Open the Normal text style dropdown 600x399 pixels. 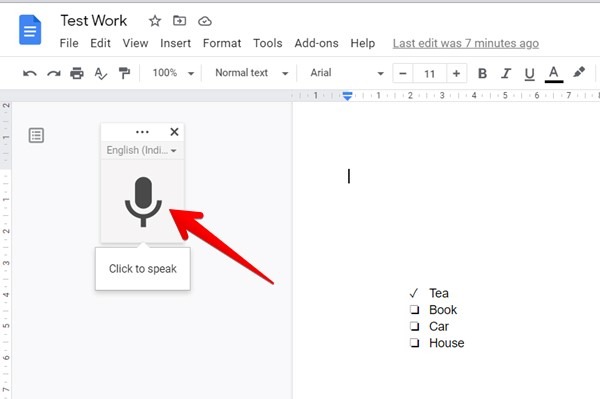coord(251,73)
